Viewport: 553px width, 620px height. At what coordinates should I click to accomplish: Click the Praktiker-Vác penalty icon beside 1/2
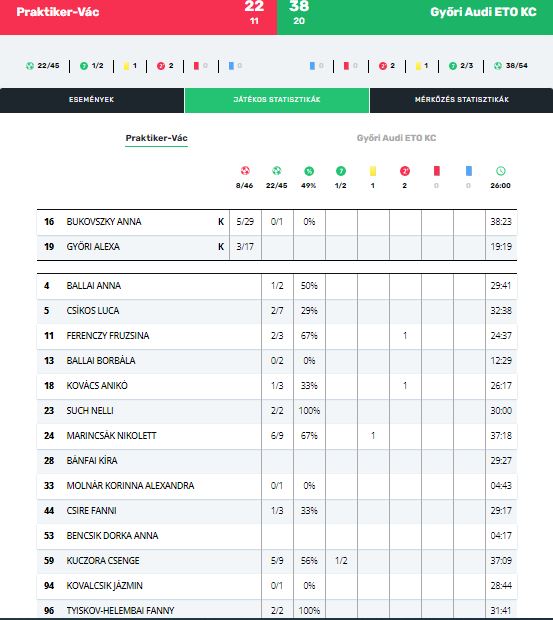[x=84, y=66]
